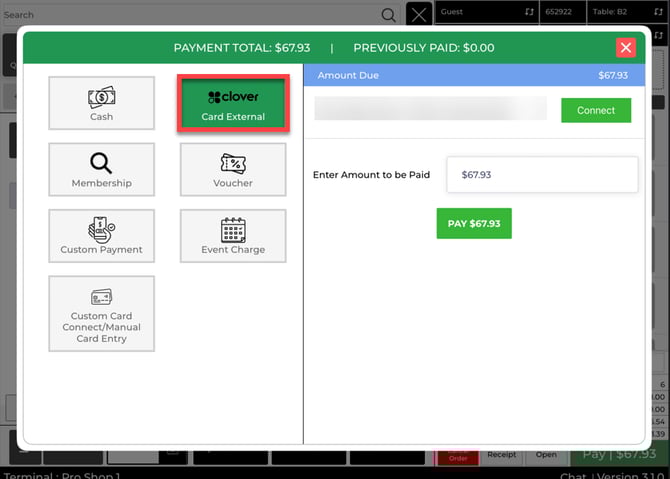Open Membership payment search
Viewport: 670px width, 479px height.
coord(101,169)
